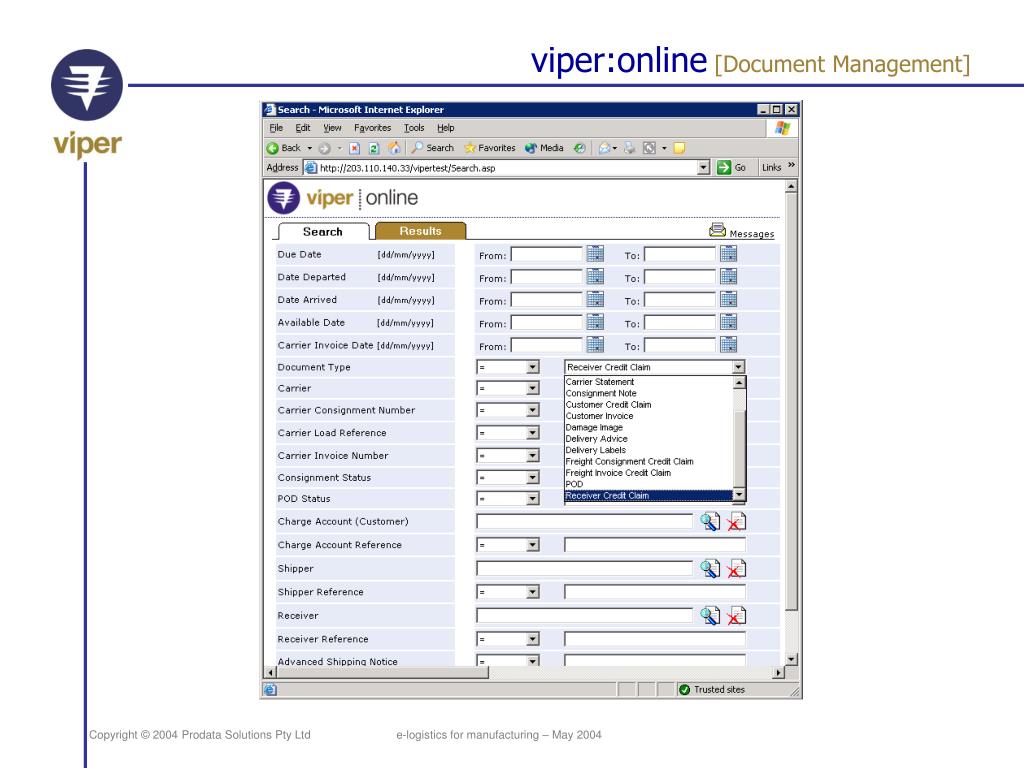Switch to Results tab
Viewport: 1024px width, 768px height.
pos(421,231)
